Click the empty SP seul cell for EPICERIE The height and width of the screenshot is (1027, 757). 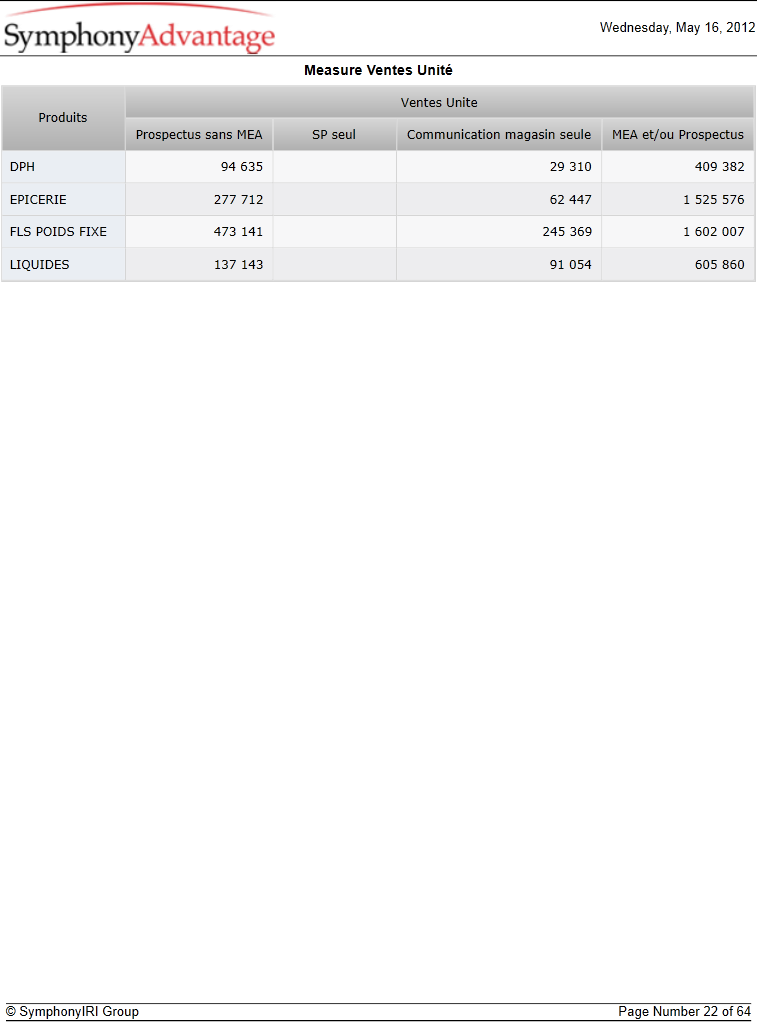(334, 200)
